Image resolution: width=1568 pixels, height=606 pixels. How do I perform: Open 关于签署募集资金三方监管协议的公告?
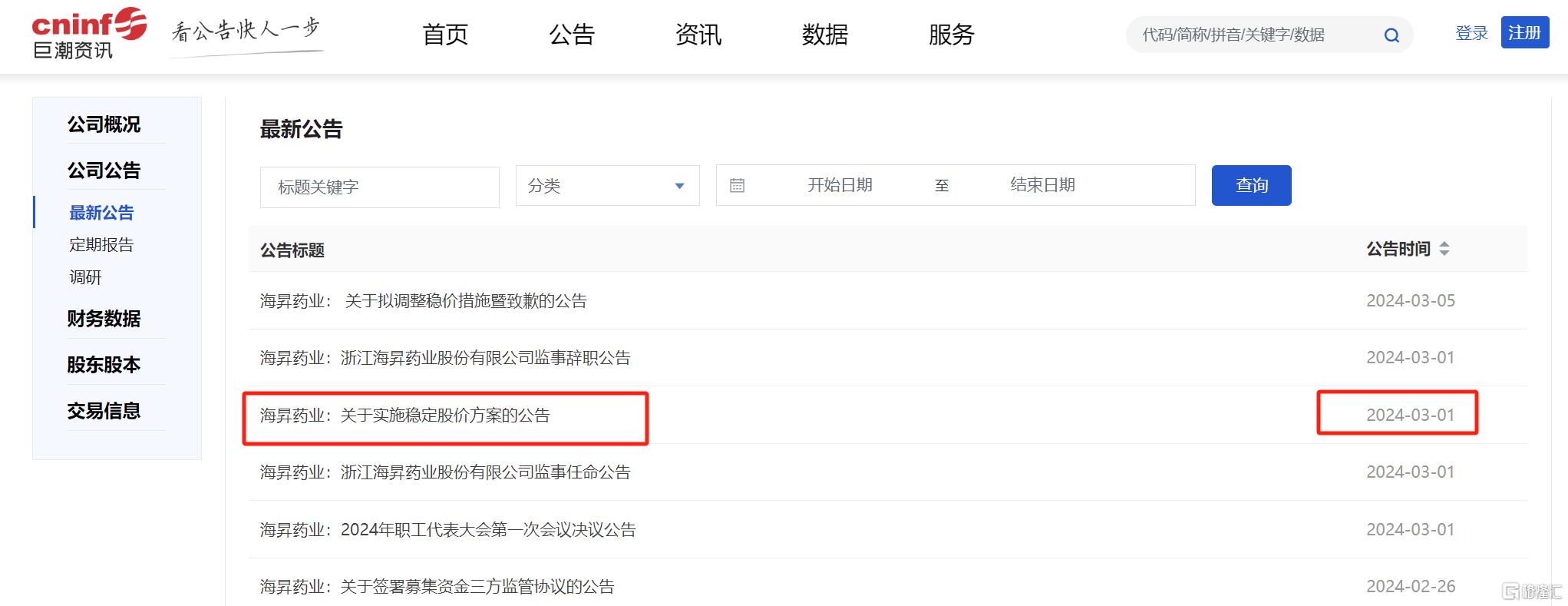tap(437, 587)
